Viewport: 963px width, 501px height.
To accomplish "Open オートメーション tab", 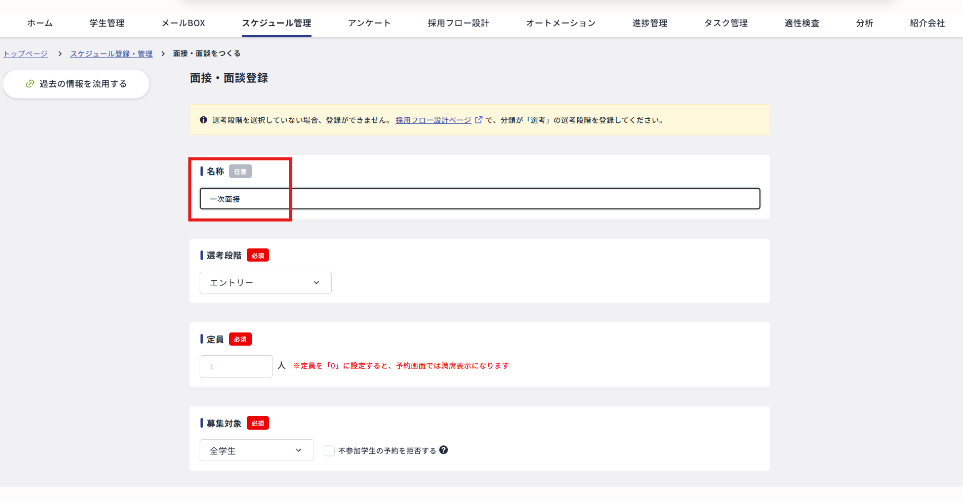I will pyautogui.click(x=561, y=23).
